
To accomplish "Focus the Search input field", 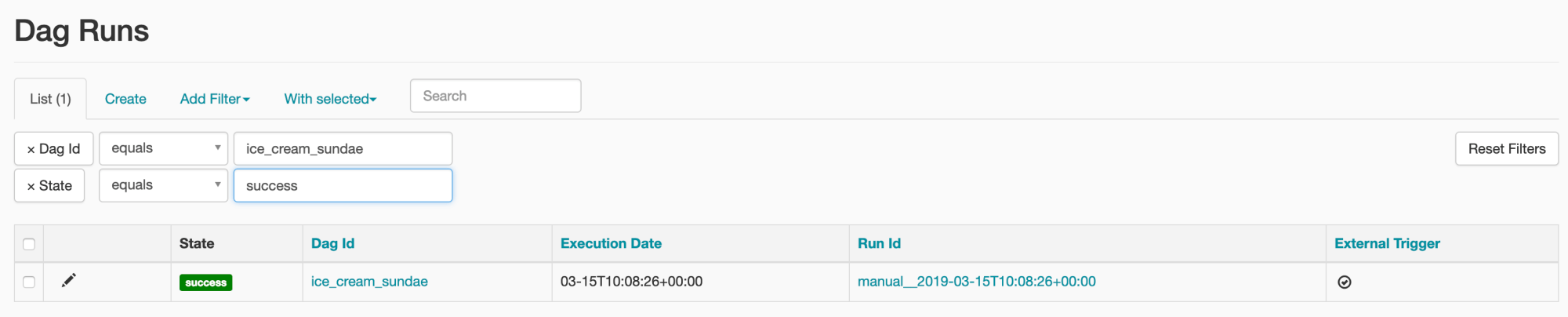I will point(495,96).
